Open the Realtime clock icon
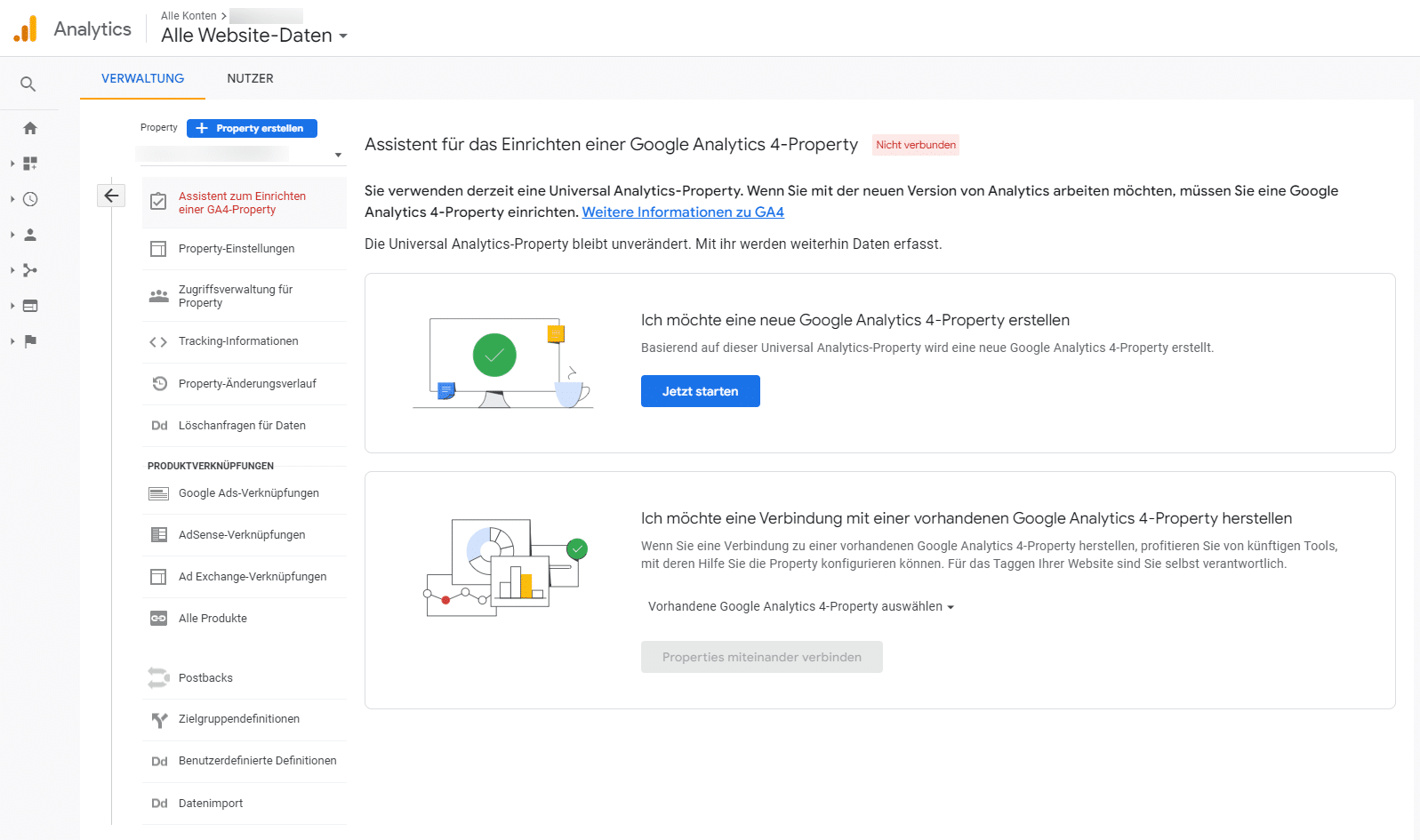 [30, 199]
